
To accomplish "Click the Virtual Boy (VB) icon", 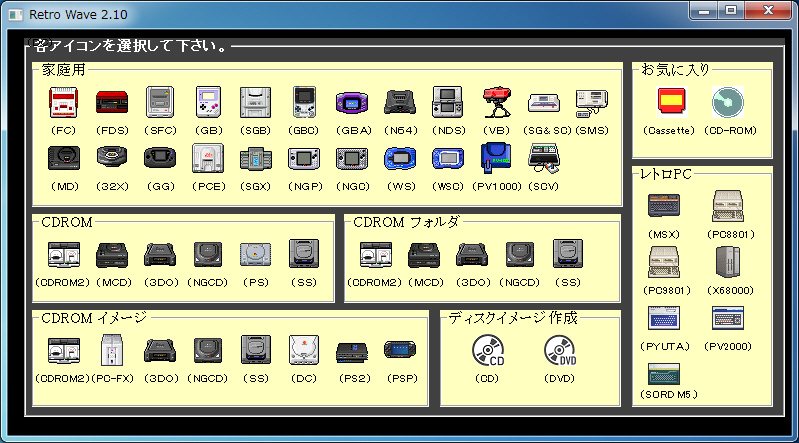I will click(497, 102).
